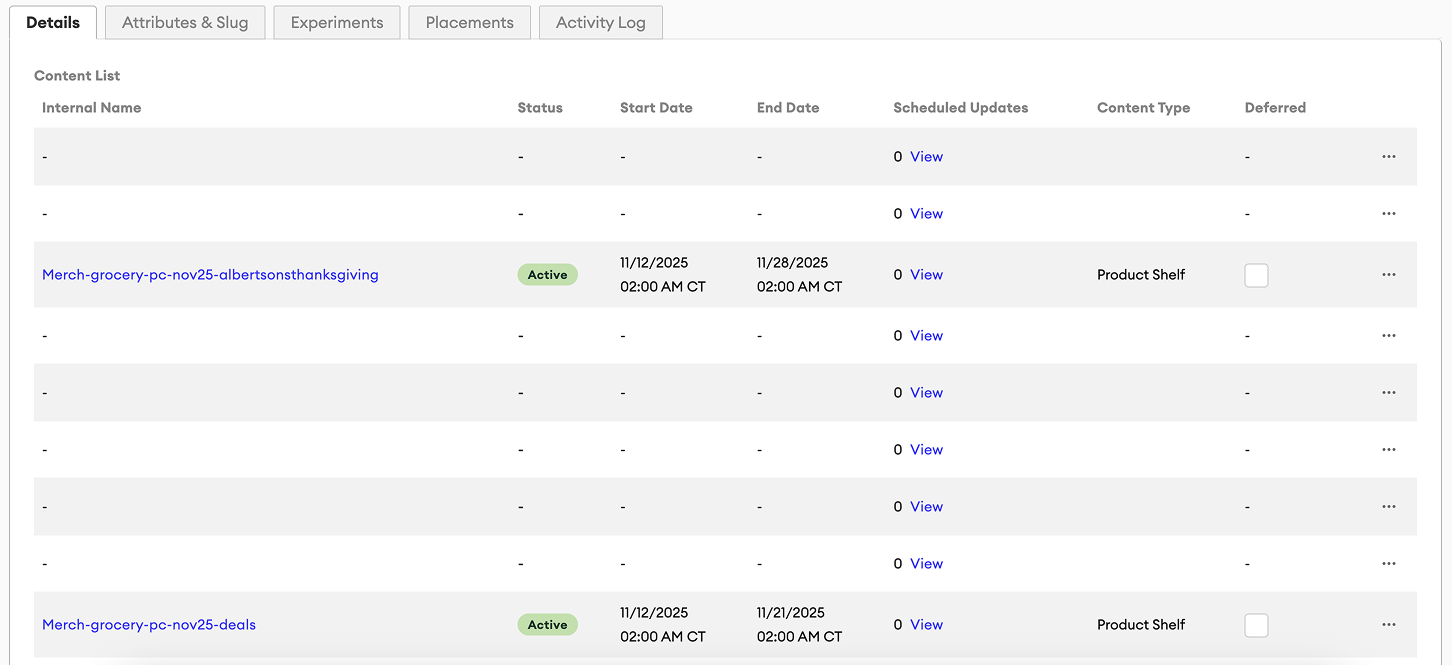1452x665 pixels.
Task: Open Merch-grocery-pc-nov25-deals link
Action: [149, 625]
